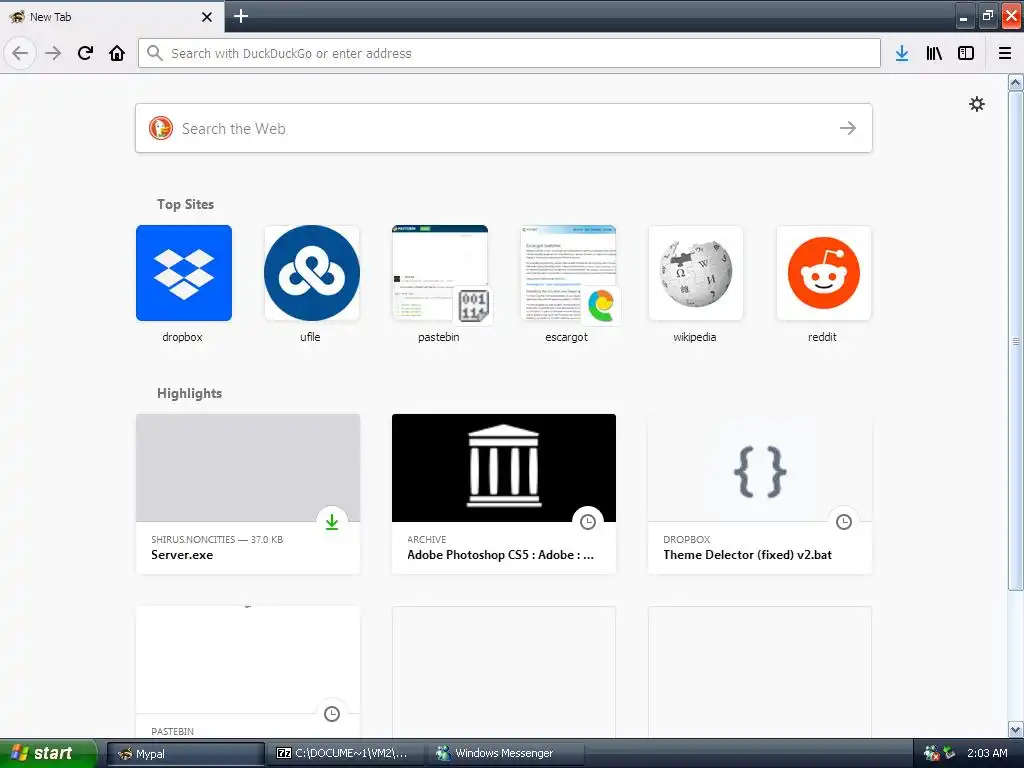Image resolution: width=1024 pixels, height=768 pixels.
Task: Open the hamburger application menu
Action: click(1005, 53)
